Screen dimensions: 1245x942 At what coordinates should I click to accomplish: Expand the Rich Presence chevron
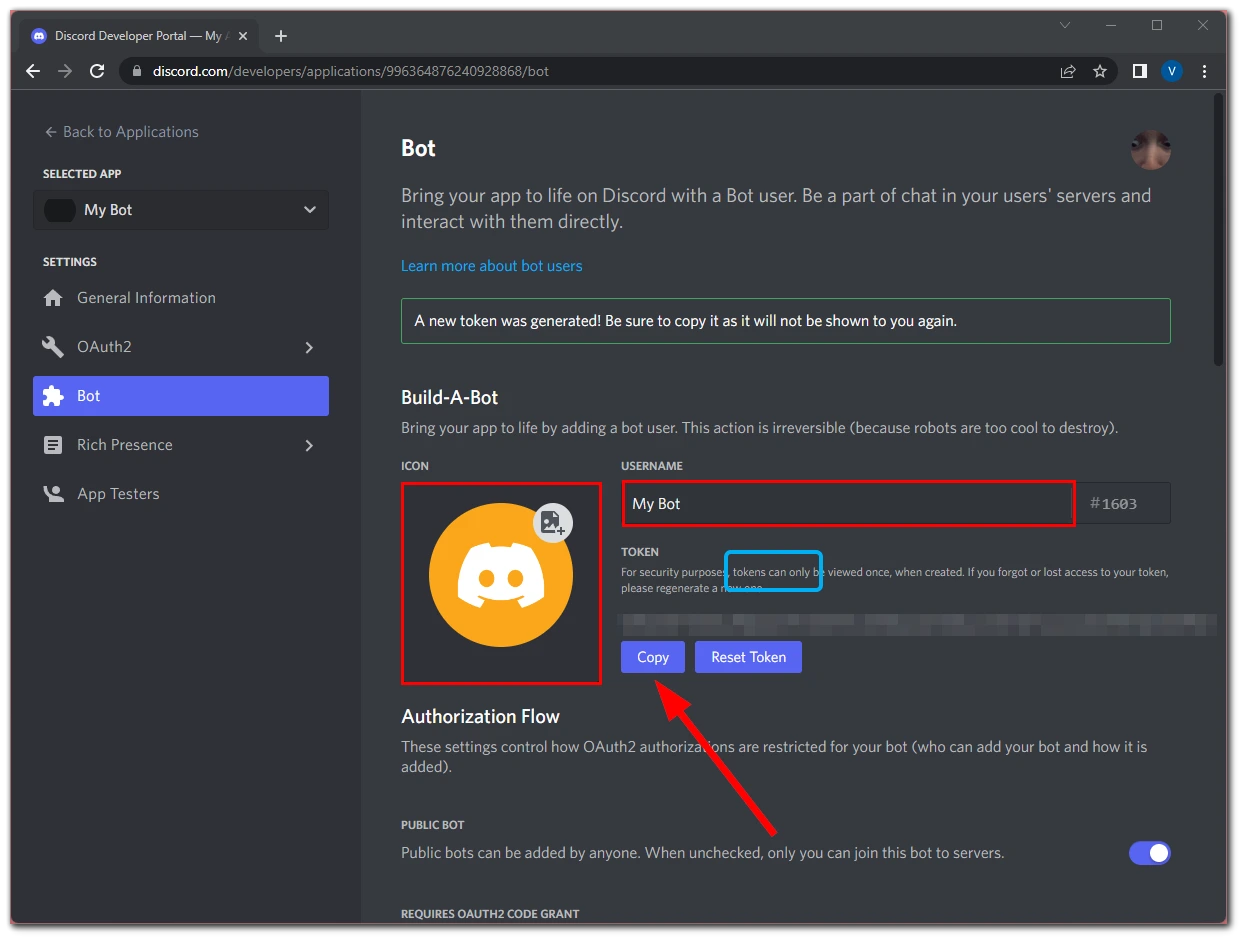(310, 444)
